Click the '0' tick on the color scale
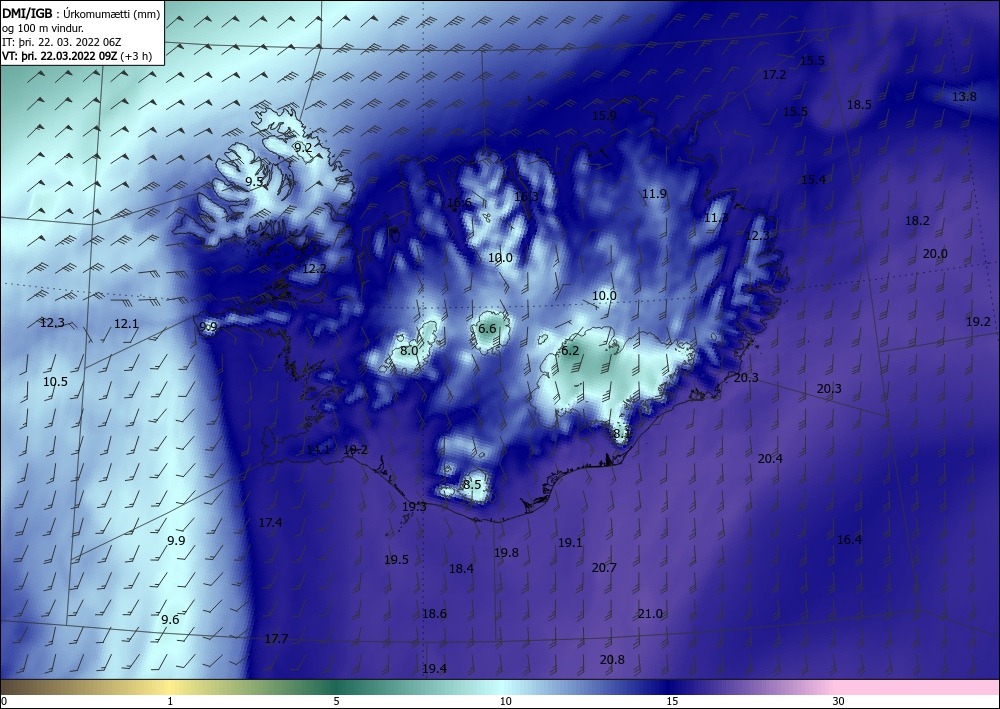The image size is (1000, 709). coord(4,701)
